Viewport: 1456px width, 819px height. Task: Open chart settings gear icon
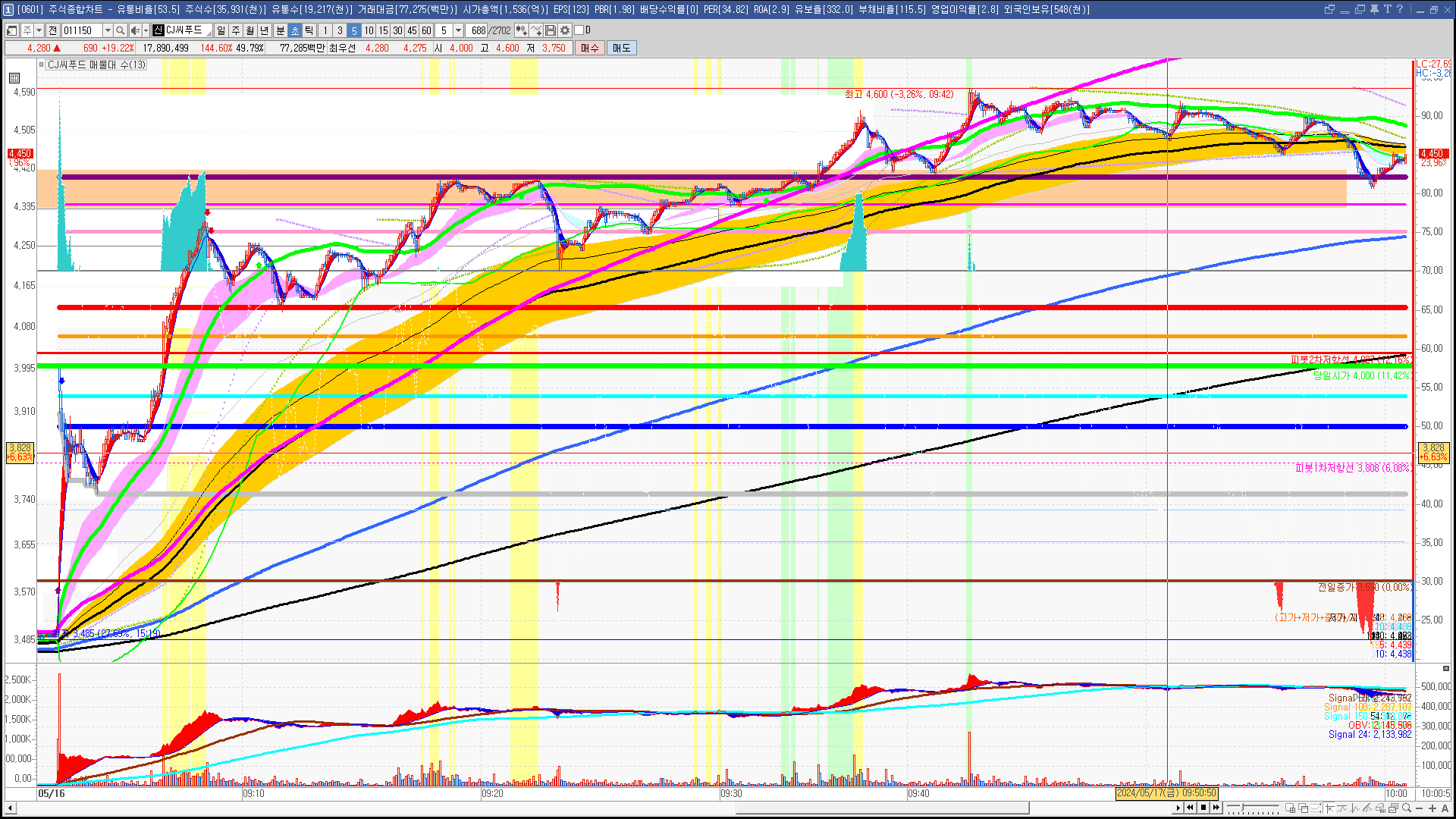(565, 30)
